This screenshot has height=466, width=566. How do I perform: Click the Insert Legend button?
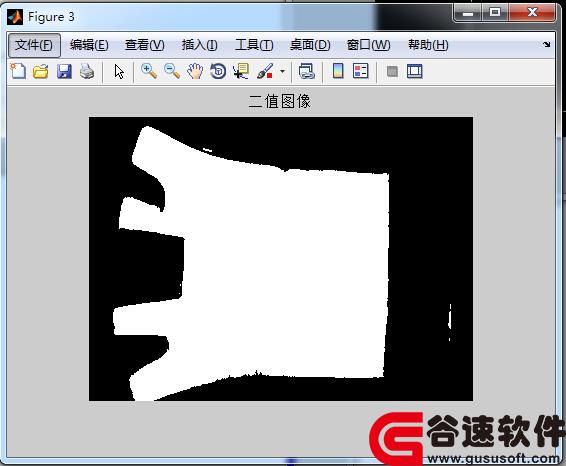coord(361,71)
